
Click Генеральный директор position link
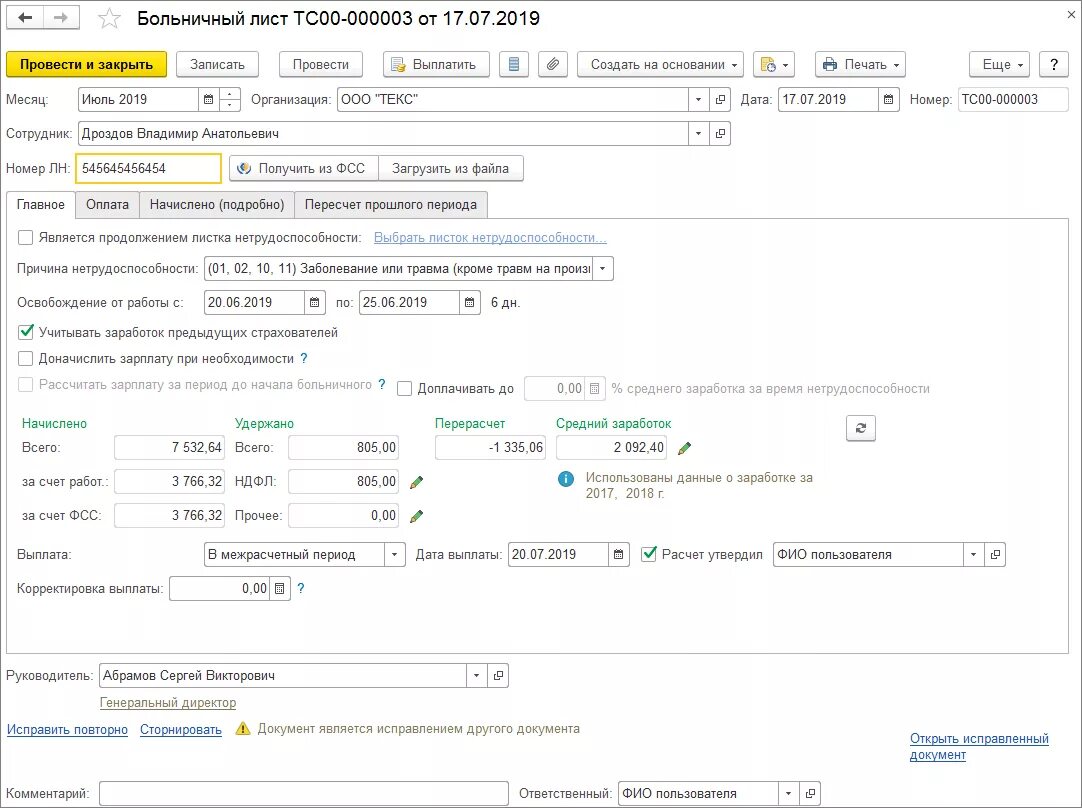click(x=168, y=702)
